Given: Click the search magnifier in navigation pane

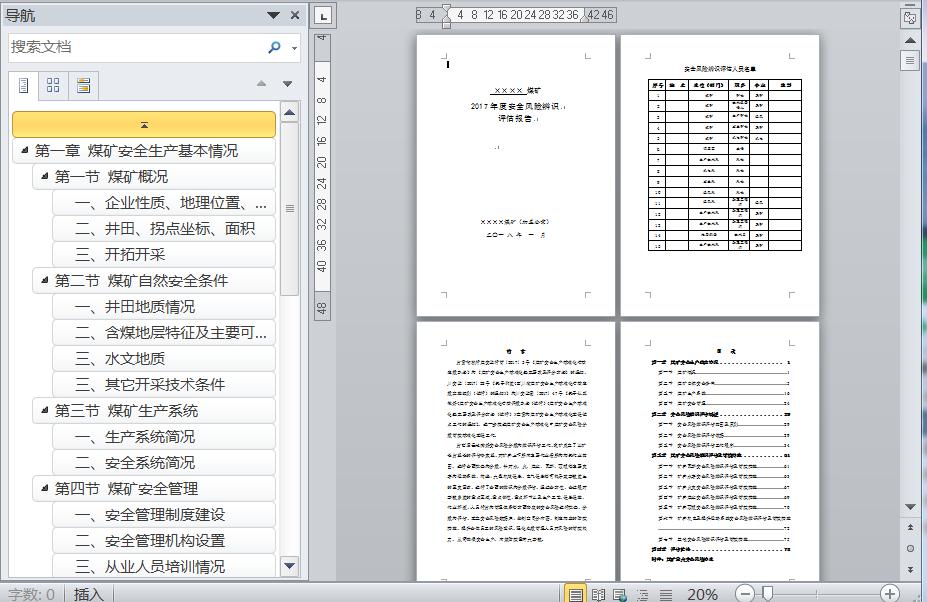Looking at the screenshot, I should (x=274, y=47).
